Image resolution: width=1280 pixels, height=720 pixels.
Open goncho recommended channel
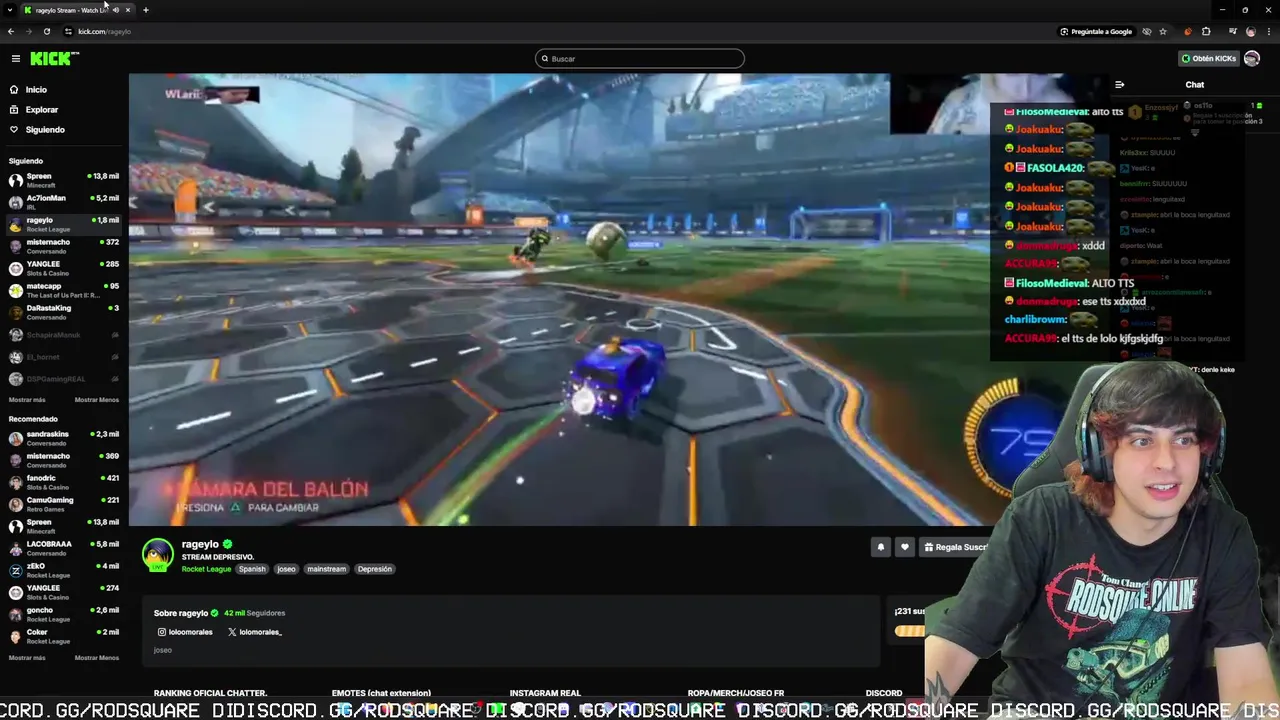coord(64,614)
